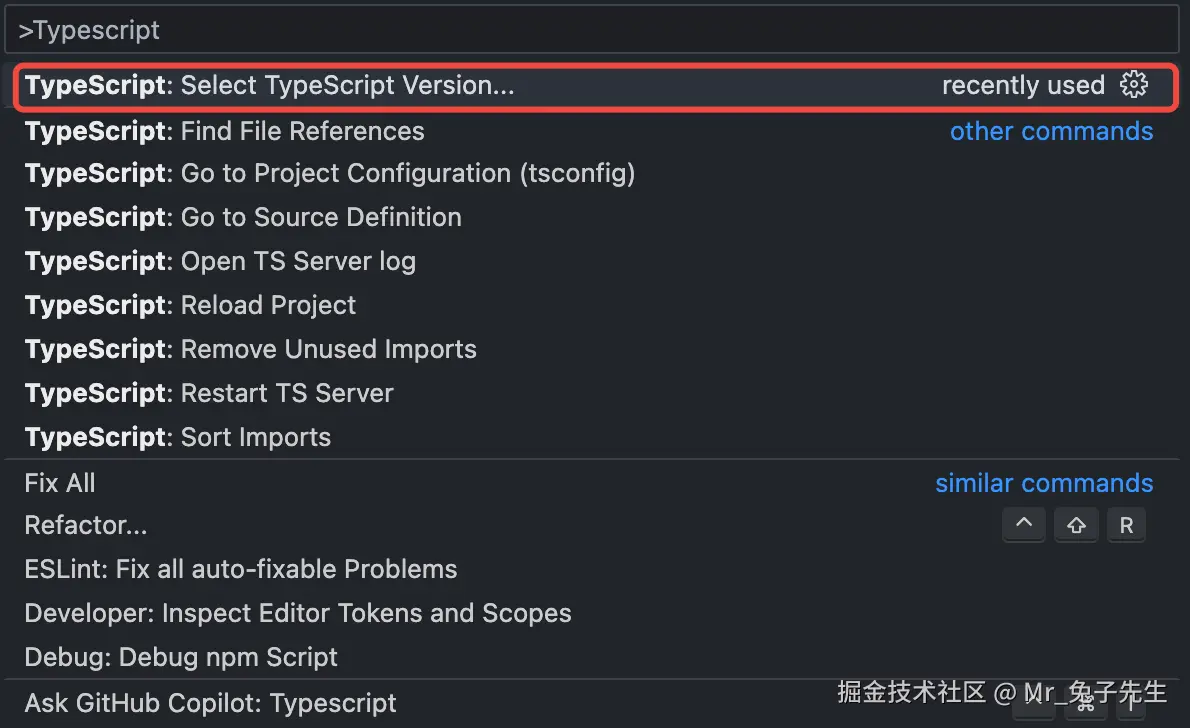Select the 'Fix All' command
This screenshot has height=728, width=1190.
click(60, 483)
